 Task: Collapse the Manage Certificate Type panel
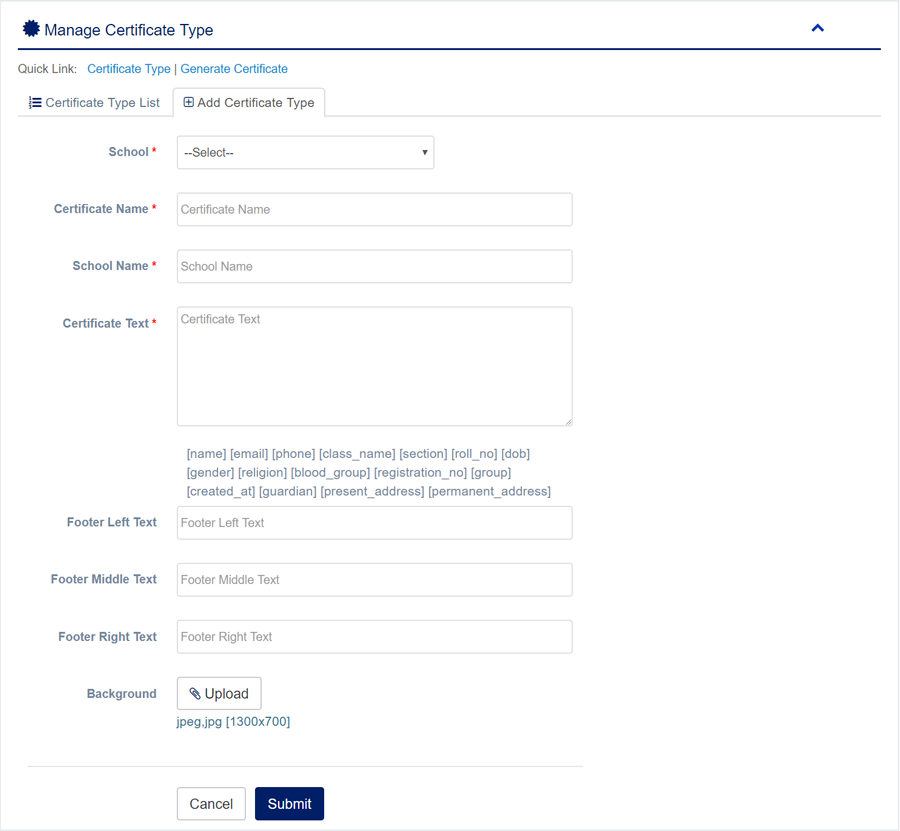(817, 29)
